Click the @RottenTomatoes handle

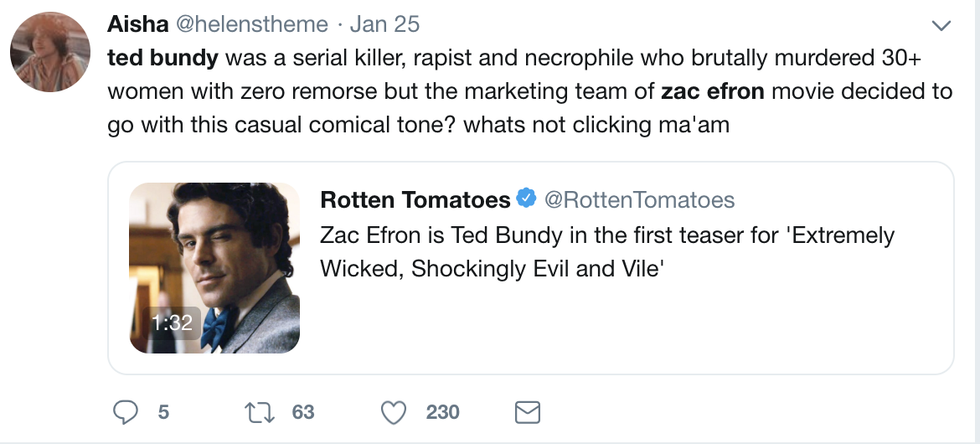click(x=639, y=200)
